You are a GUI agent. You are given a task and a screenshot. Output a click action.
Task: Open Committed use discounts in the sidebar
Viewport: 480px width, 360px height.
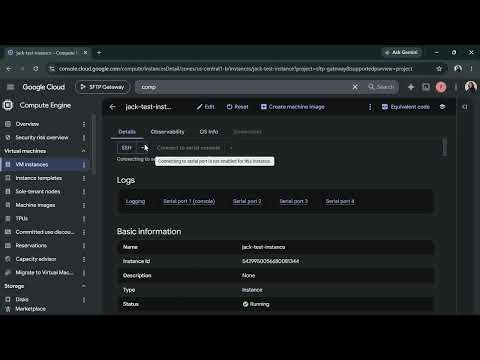tap(45, 232)
